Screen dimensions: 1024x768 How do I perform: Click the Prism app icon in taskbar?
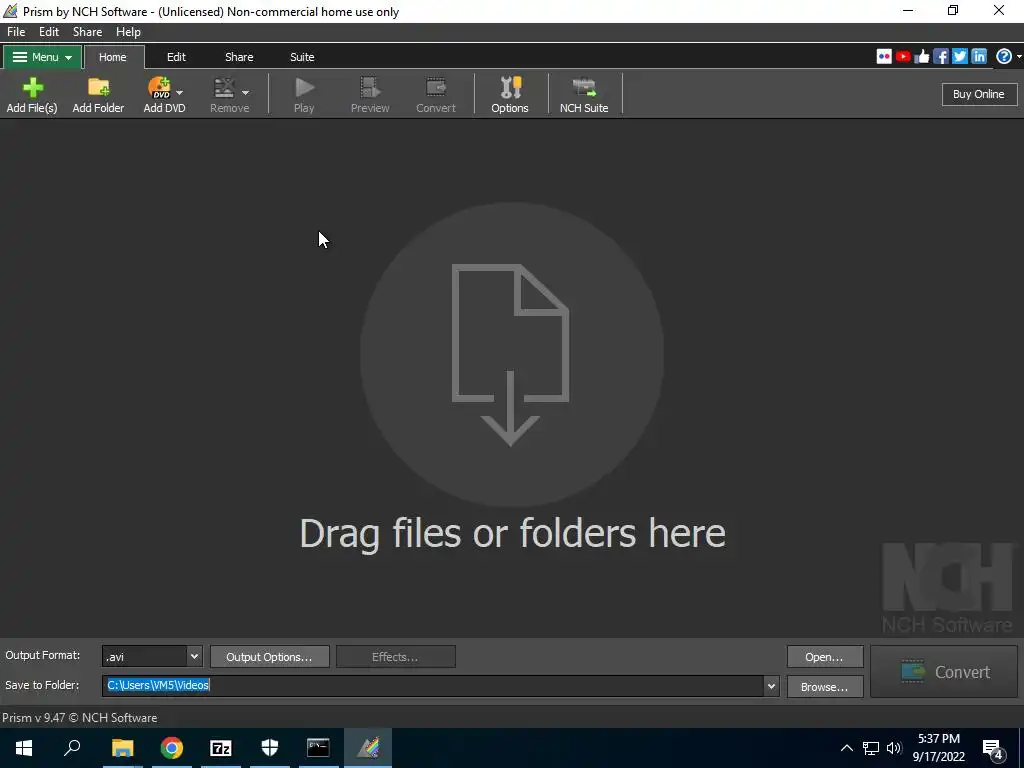[368, 748]
